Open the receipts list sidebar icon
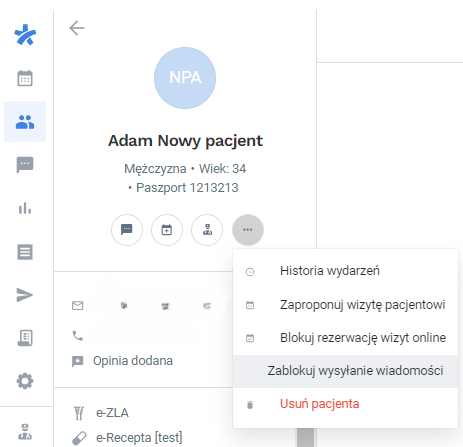The image size is (463, 447). [25, 252]
